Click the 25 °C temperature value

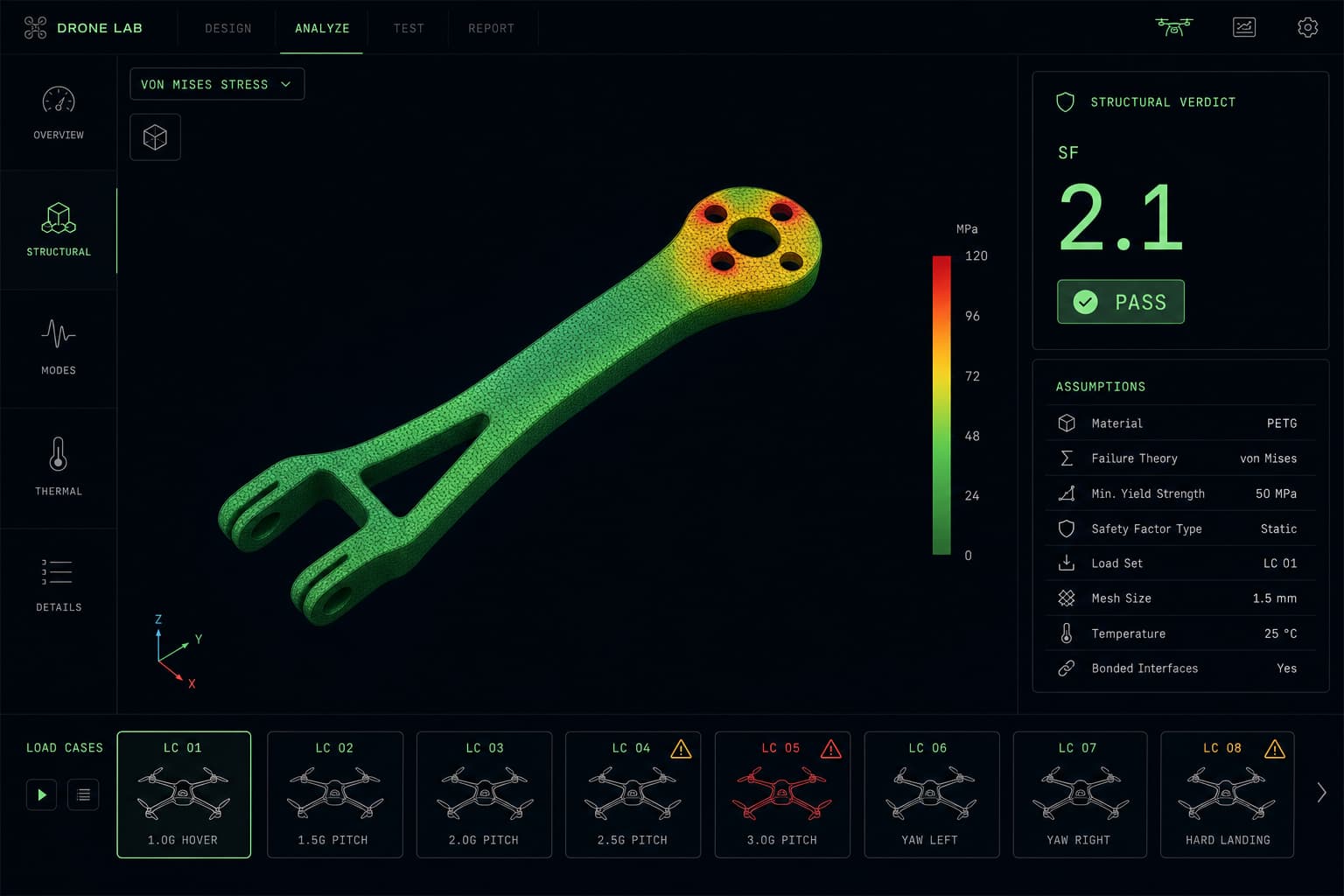tap(1280, 633)
